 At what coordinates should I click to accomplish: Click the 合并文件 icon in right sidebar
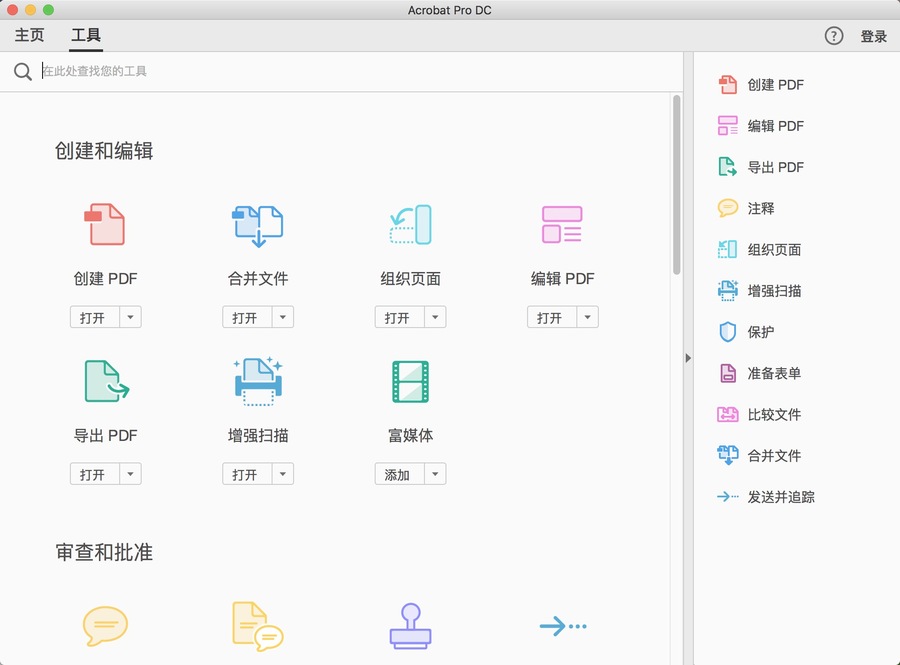click(x=728, y=456)
